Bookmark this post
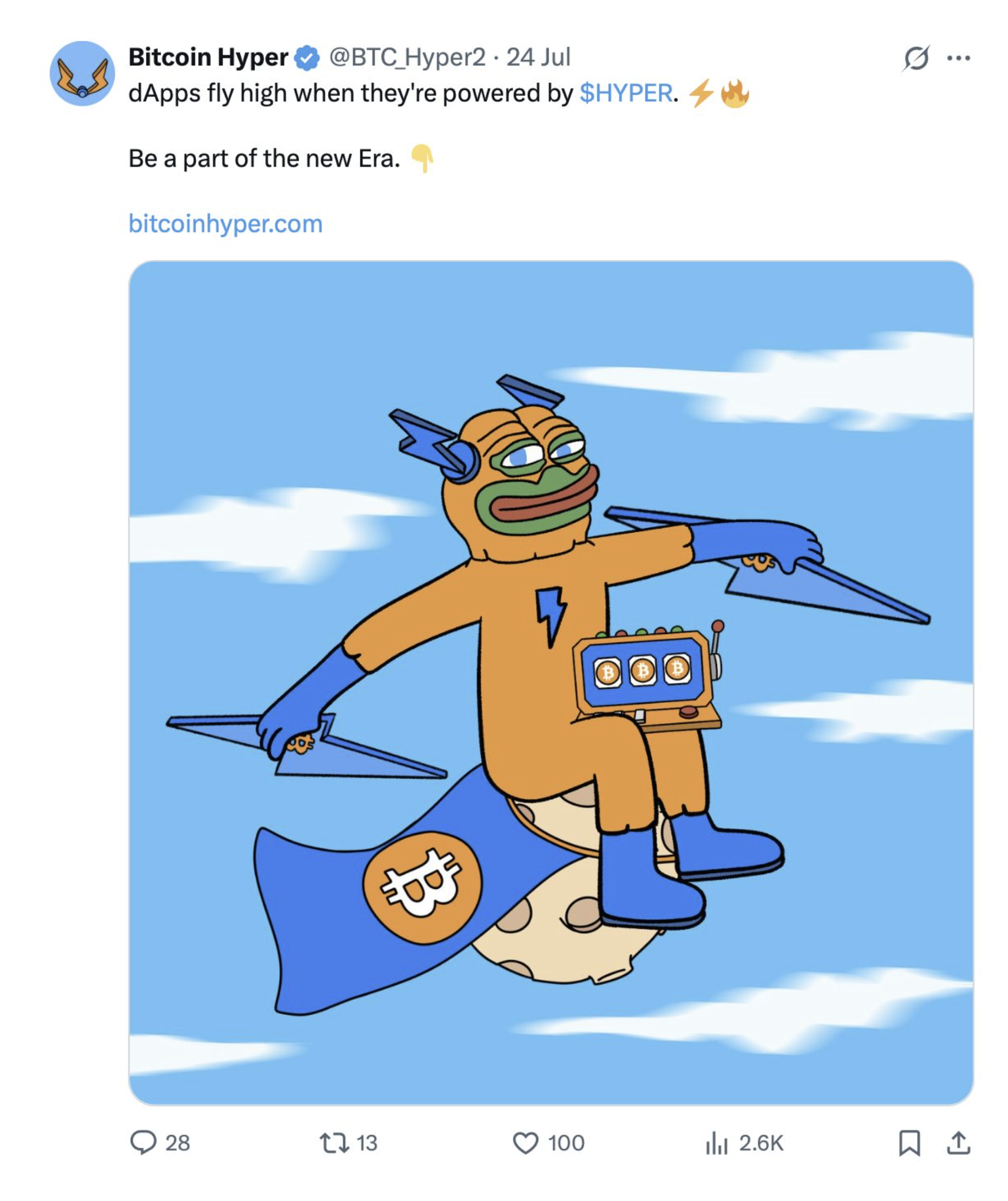 909,1143
